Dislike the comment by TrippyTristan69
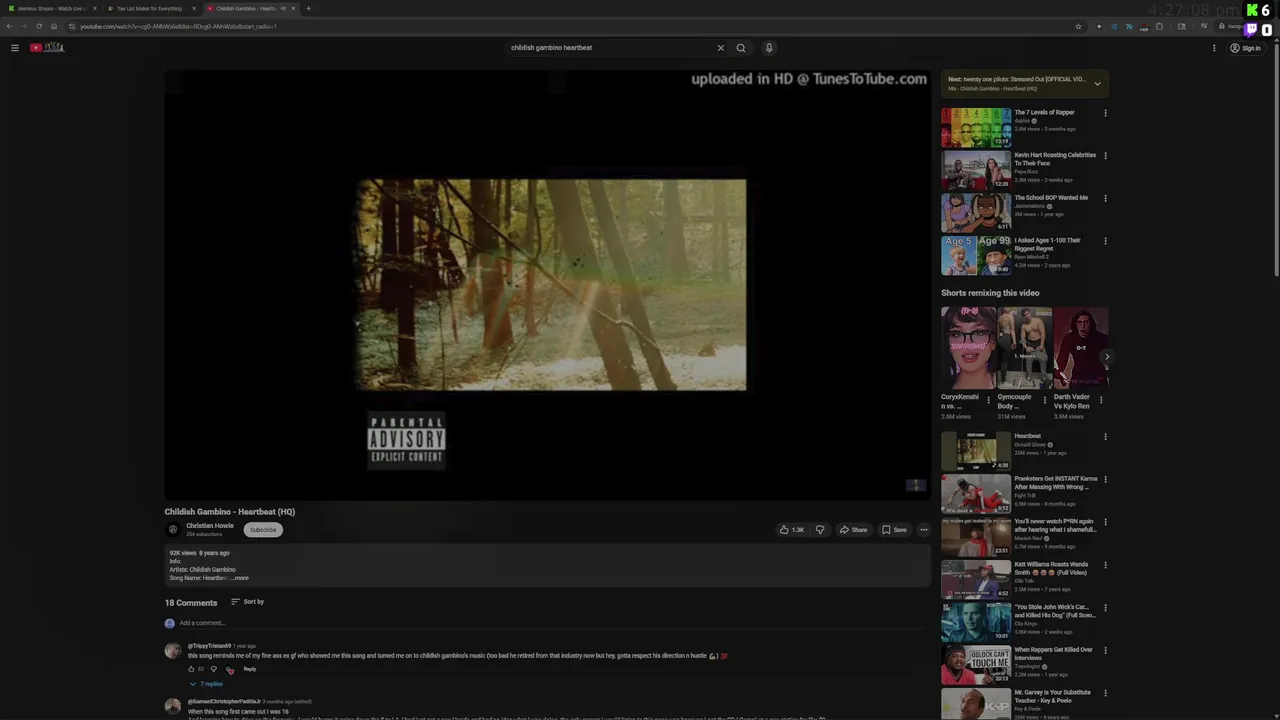Viewport: 1280px width, 720px height. [x=213, y=669]
